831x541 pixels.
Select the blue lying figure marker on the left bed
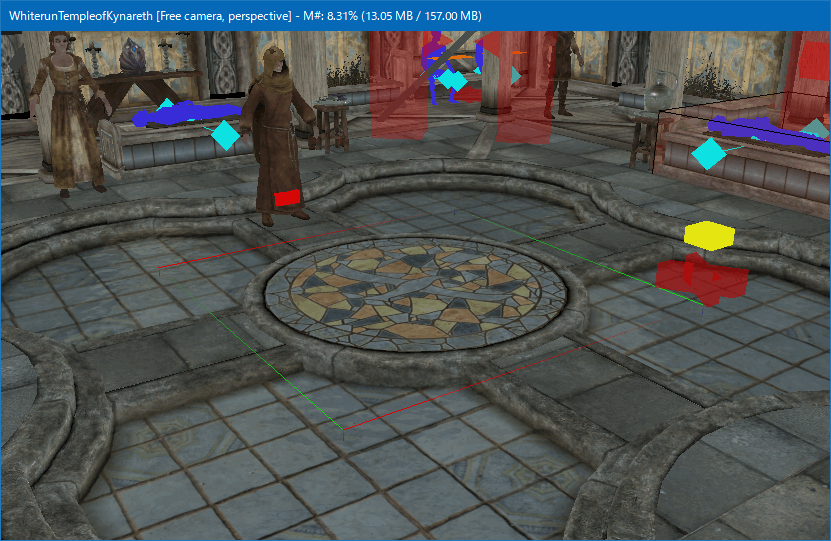(185, 114)
